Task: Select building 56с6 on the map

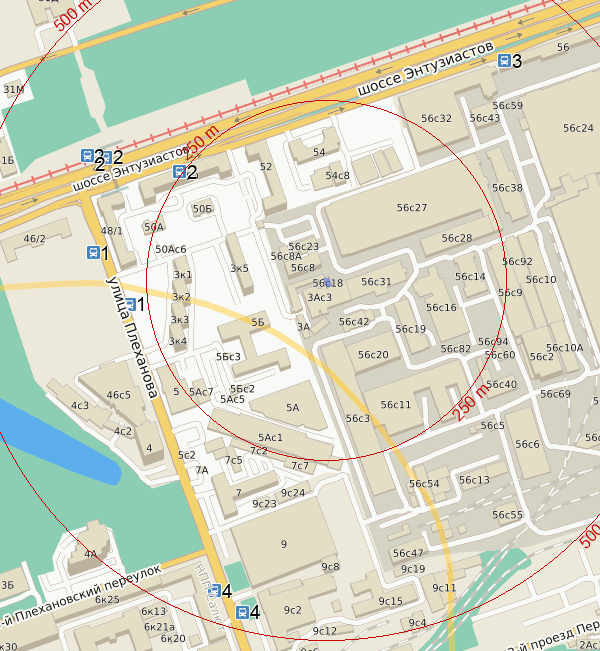Action: pos(527,444)
